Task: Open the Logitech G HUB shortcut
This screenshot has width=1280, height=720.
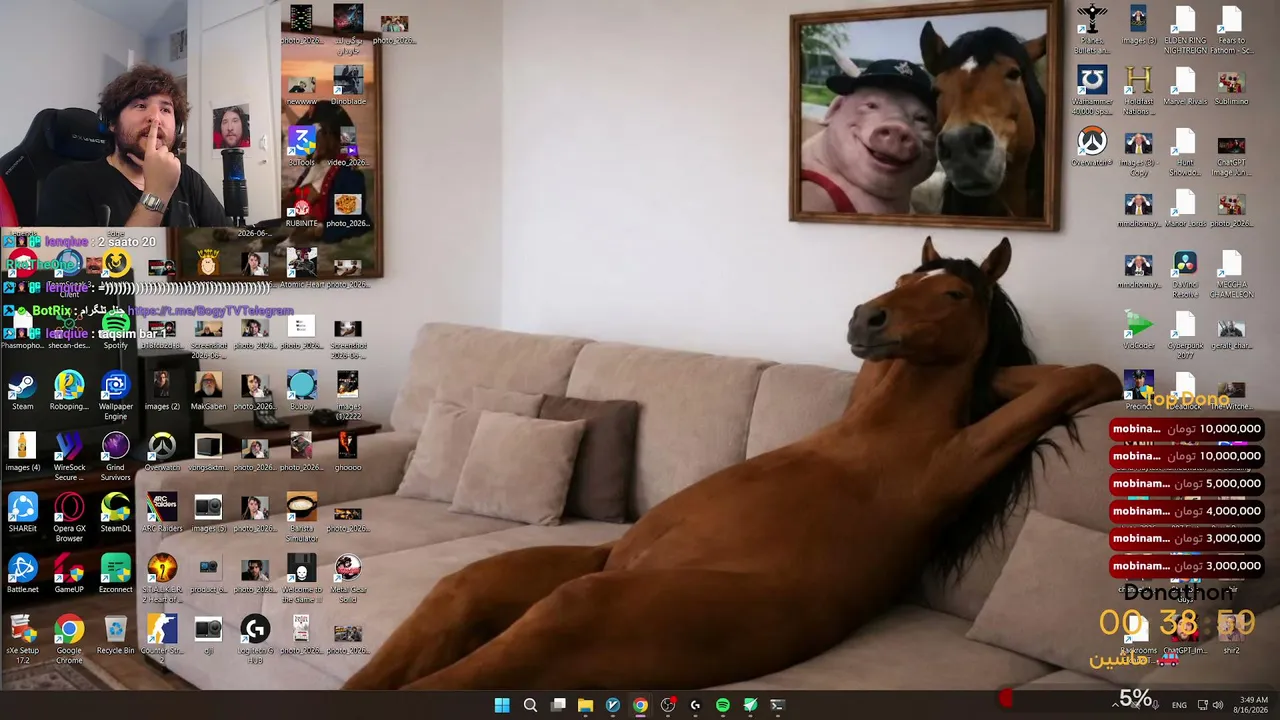Action: tap(255, 639)
